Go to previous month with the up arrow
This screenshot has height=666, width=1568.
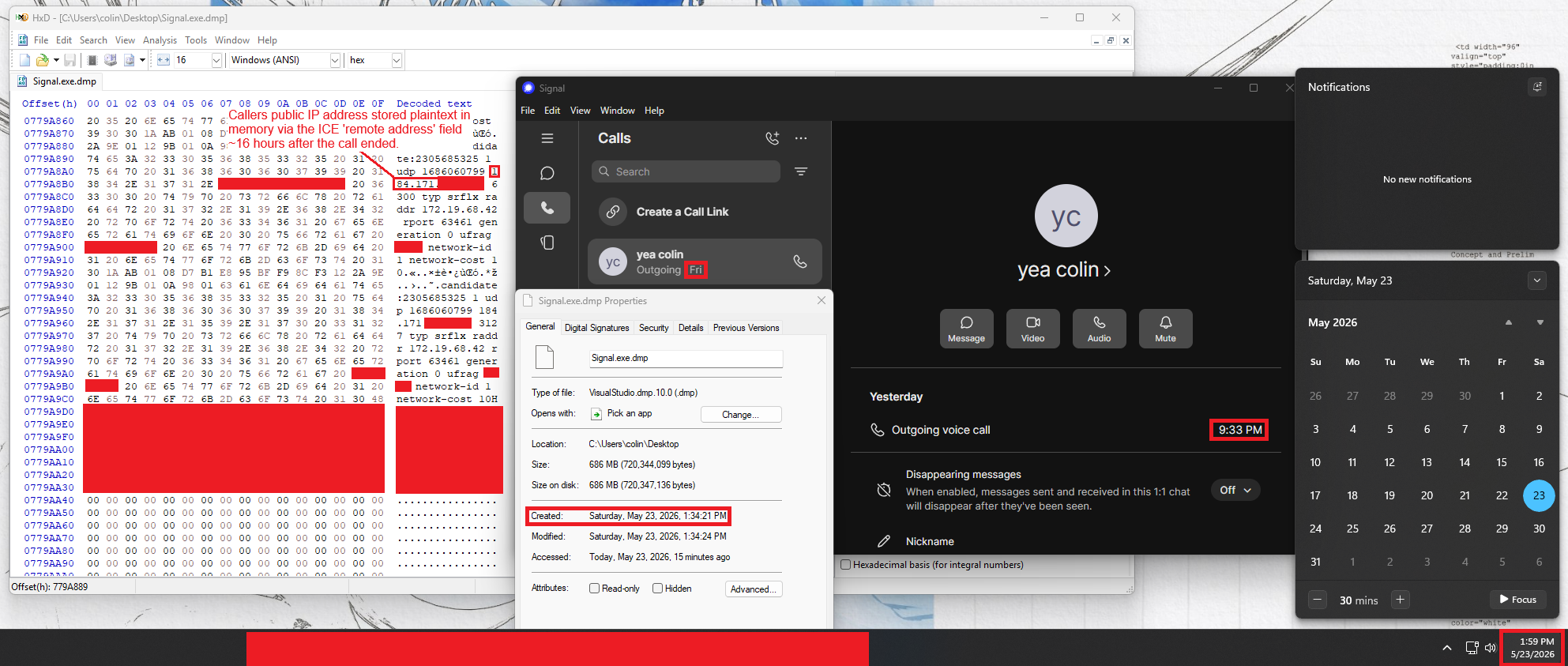[1509, 322]
